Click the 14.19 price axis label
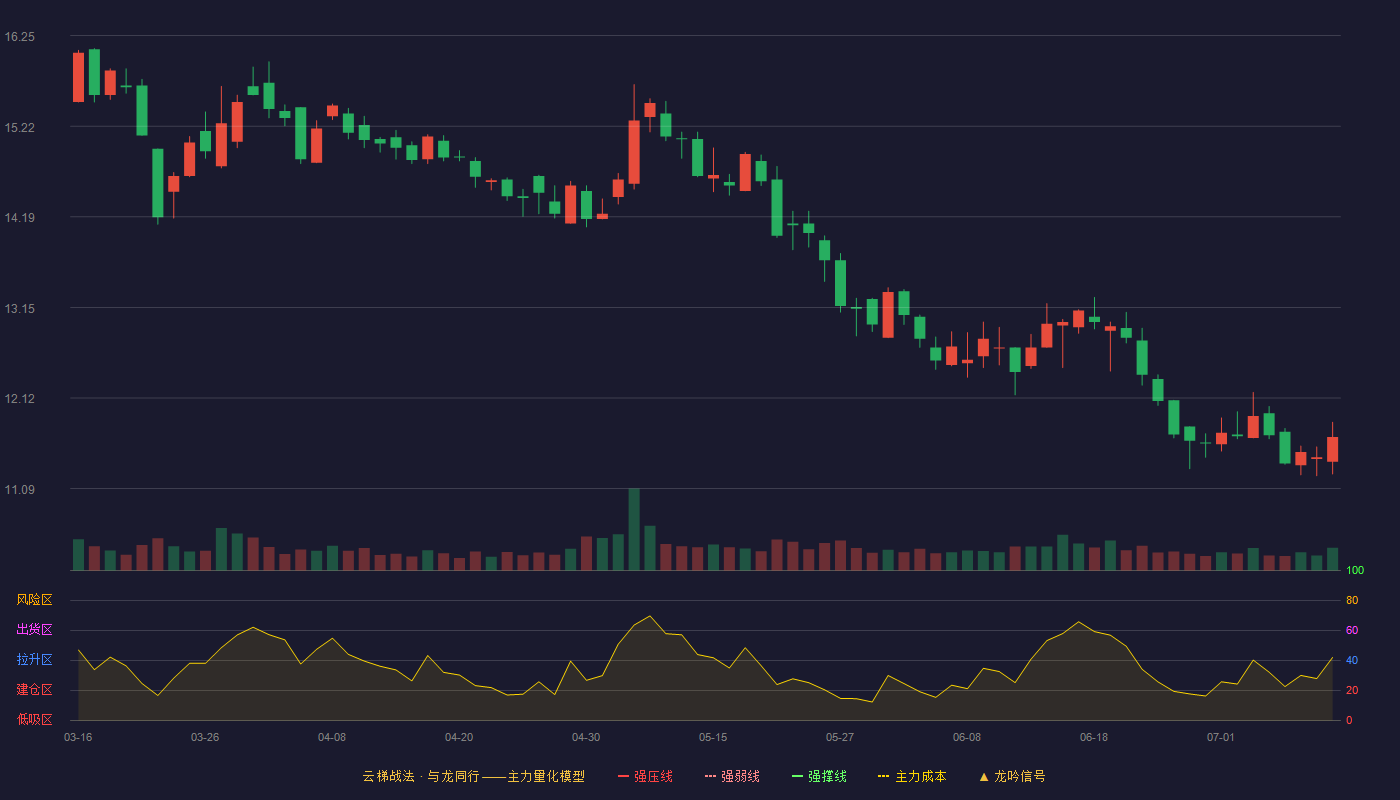1400x800 pixels. (x=20, y=218)
